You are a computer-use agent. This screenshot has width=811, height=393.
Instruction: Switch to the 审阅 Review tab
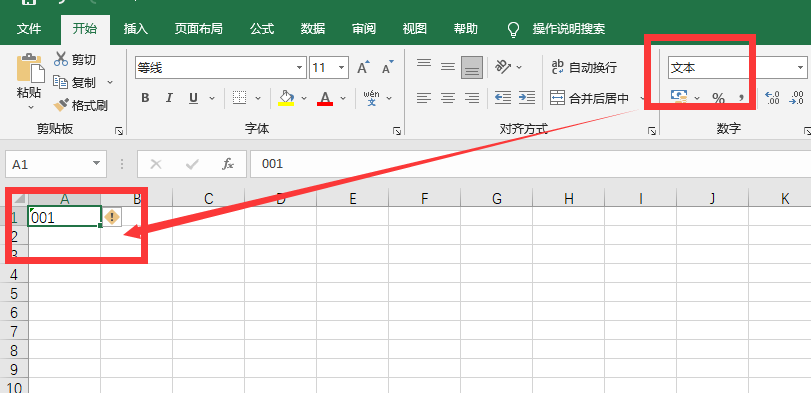pyautogui.click(x=364, y=28)
